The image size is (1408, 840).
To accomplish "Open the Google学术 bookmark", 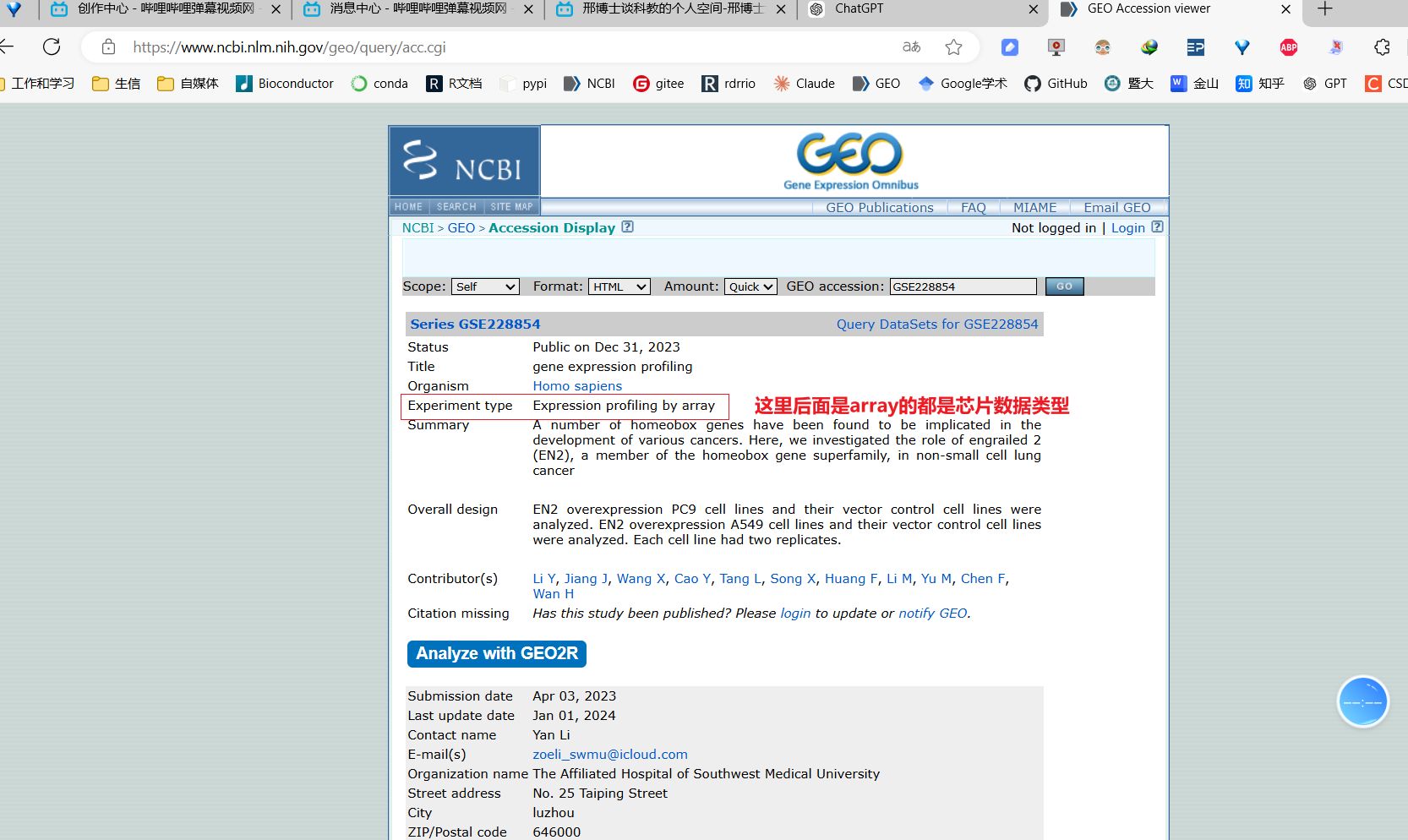I will 962,83.
